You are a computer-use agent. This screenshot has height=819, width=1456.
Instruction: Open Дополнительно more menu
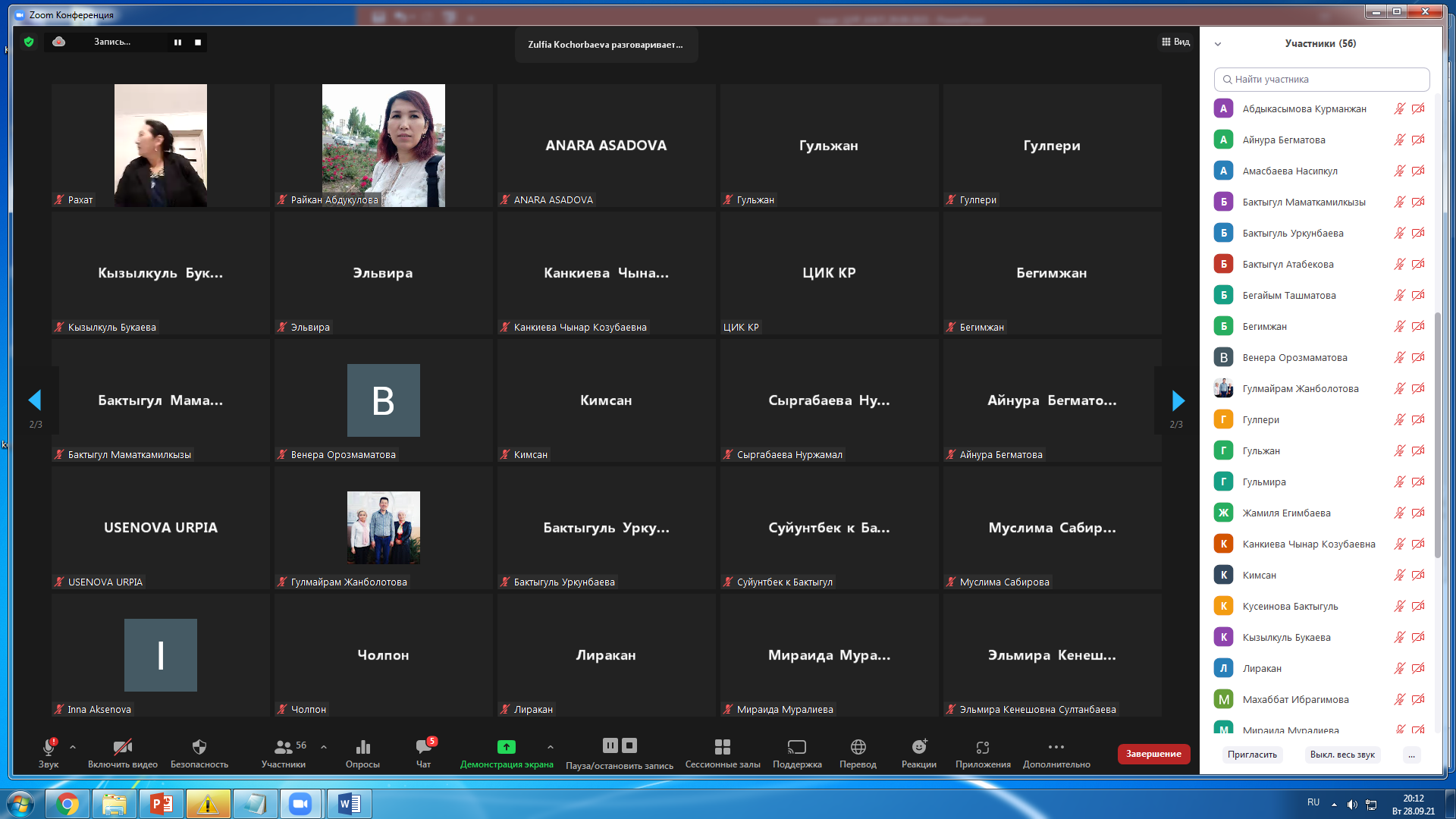coord(1056,748)
